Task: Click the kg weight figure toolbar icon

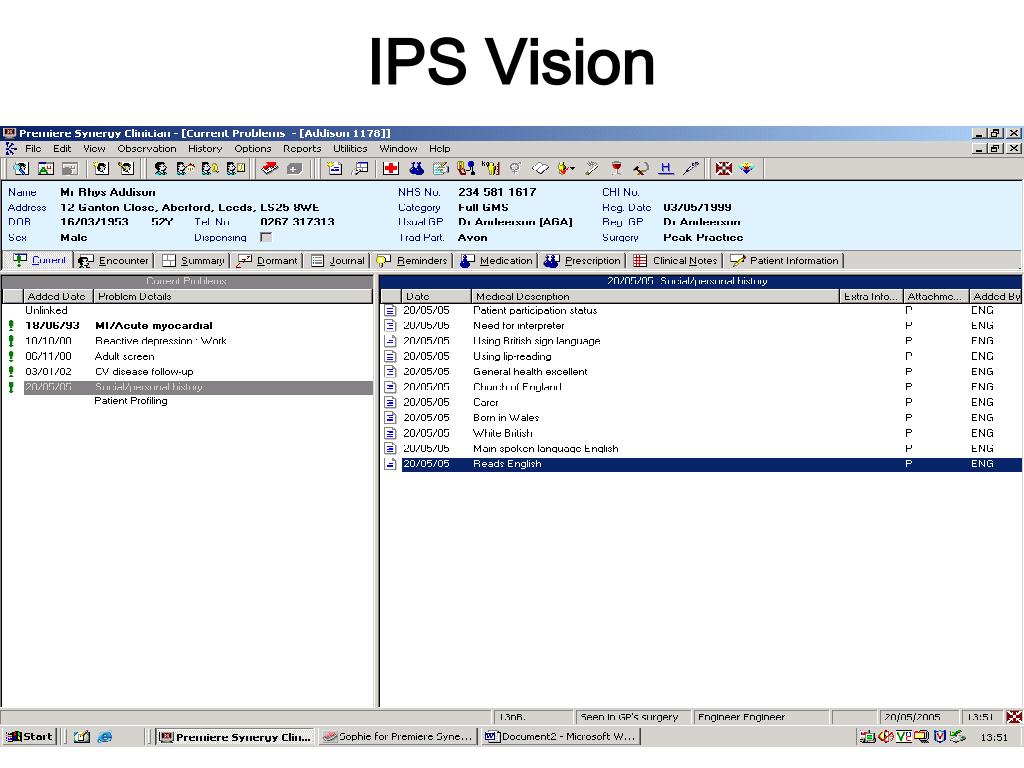Action: [490, 168]
